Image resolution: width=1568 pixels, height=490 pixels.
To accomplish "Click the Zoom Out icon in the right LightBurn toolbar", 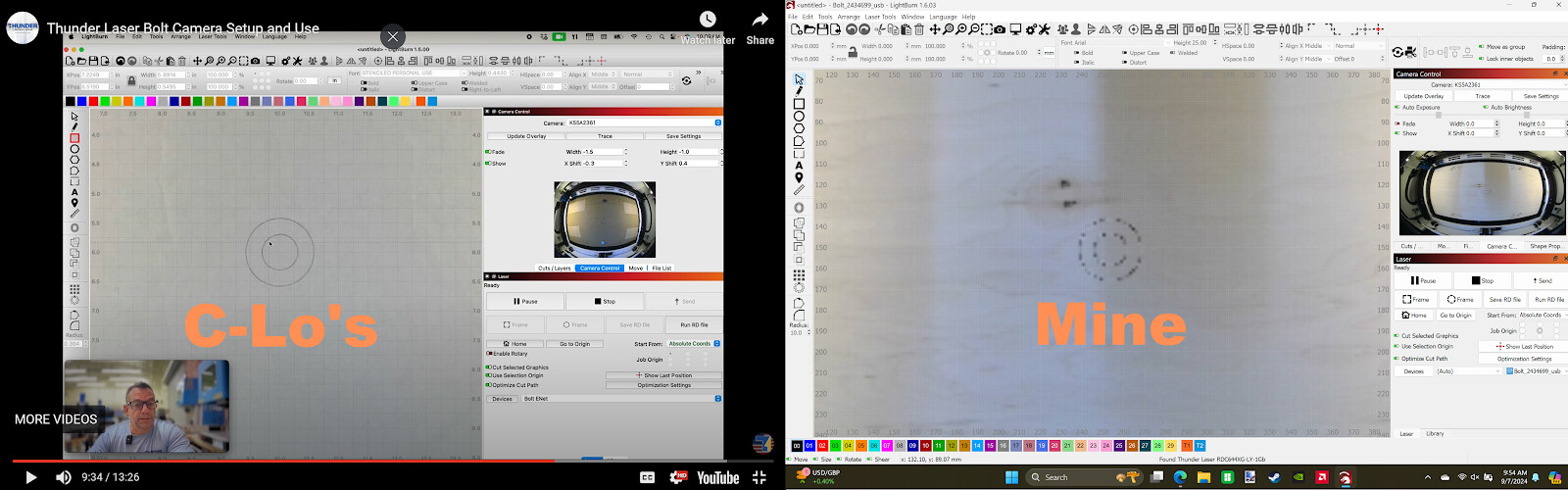I will [x=974, y=29].
